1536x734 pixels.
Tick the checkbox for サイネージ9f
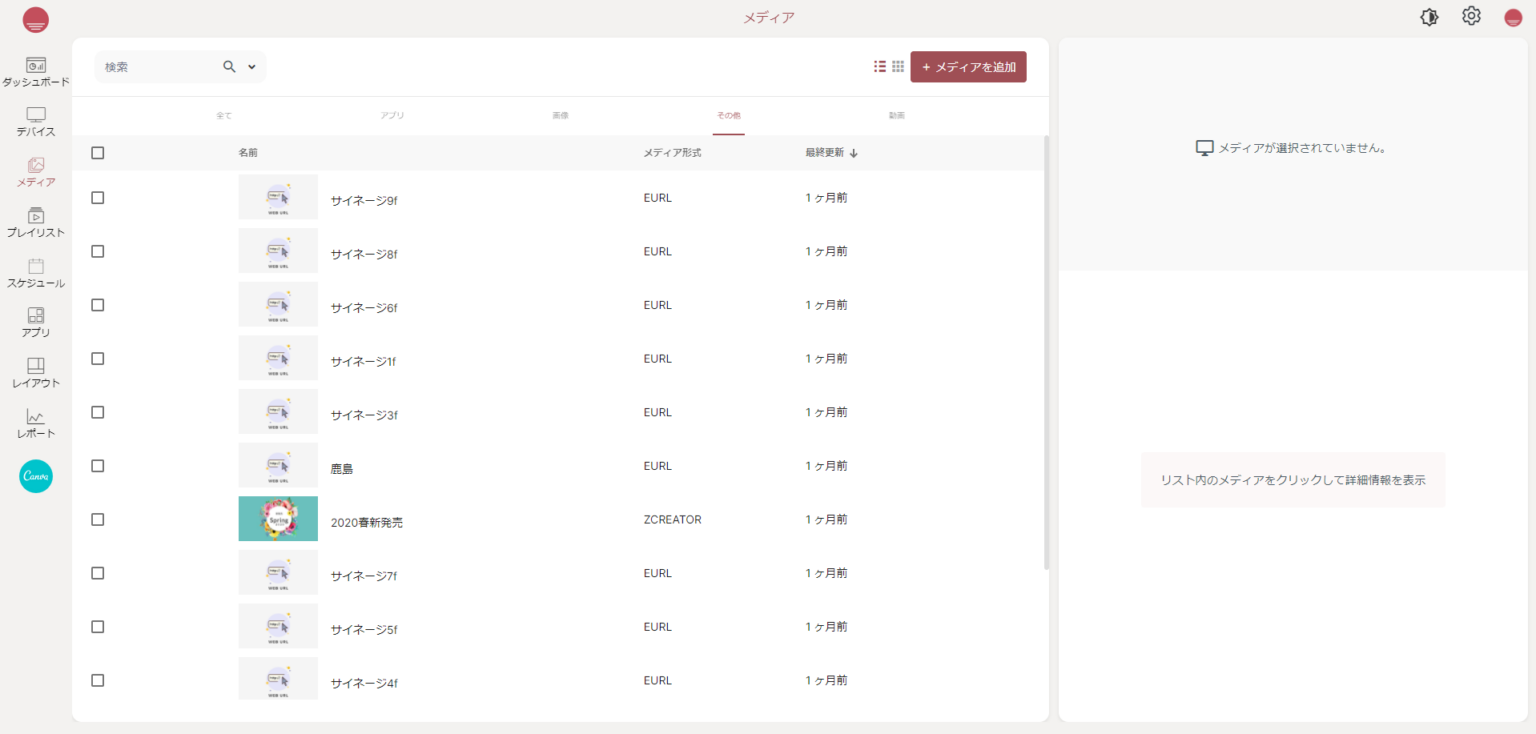97,198
